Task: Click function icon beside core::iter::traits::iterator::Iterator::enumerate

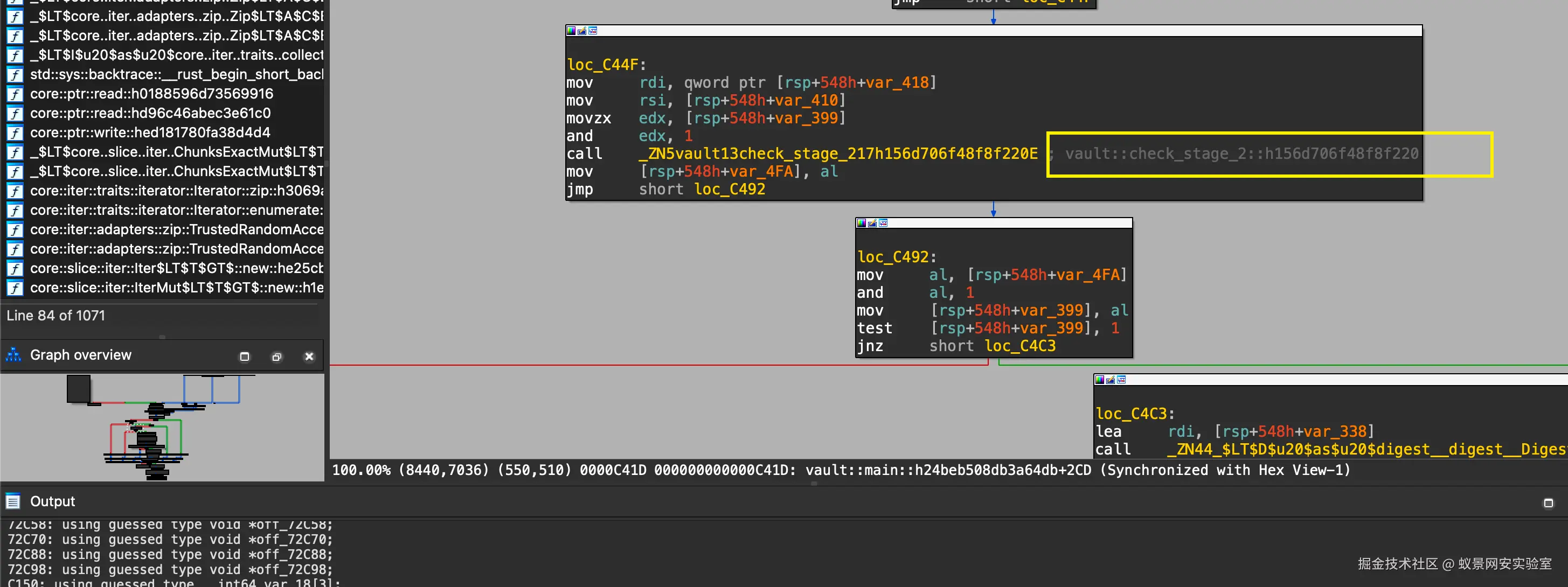Action: click(x=15, y=210)
